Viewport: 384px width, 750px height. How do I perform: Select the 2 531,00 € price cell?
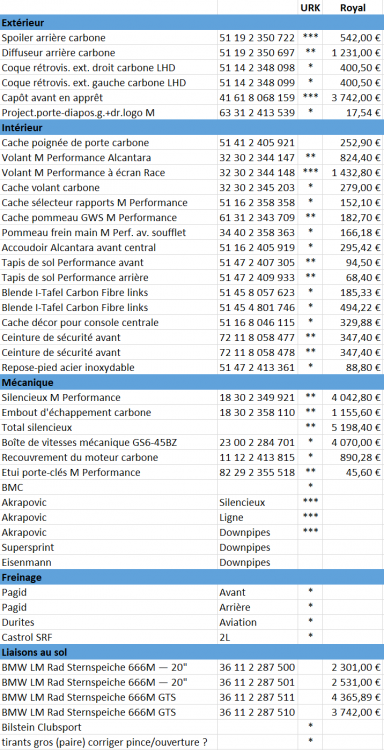(x=353, y=683)
